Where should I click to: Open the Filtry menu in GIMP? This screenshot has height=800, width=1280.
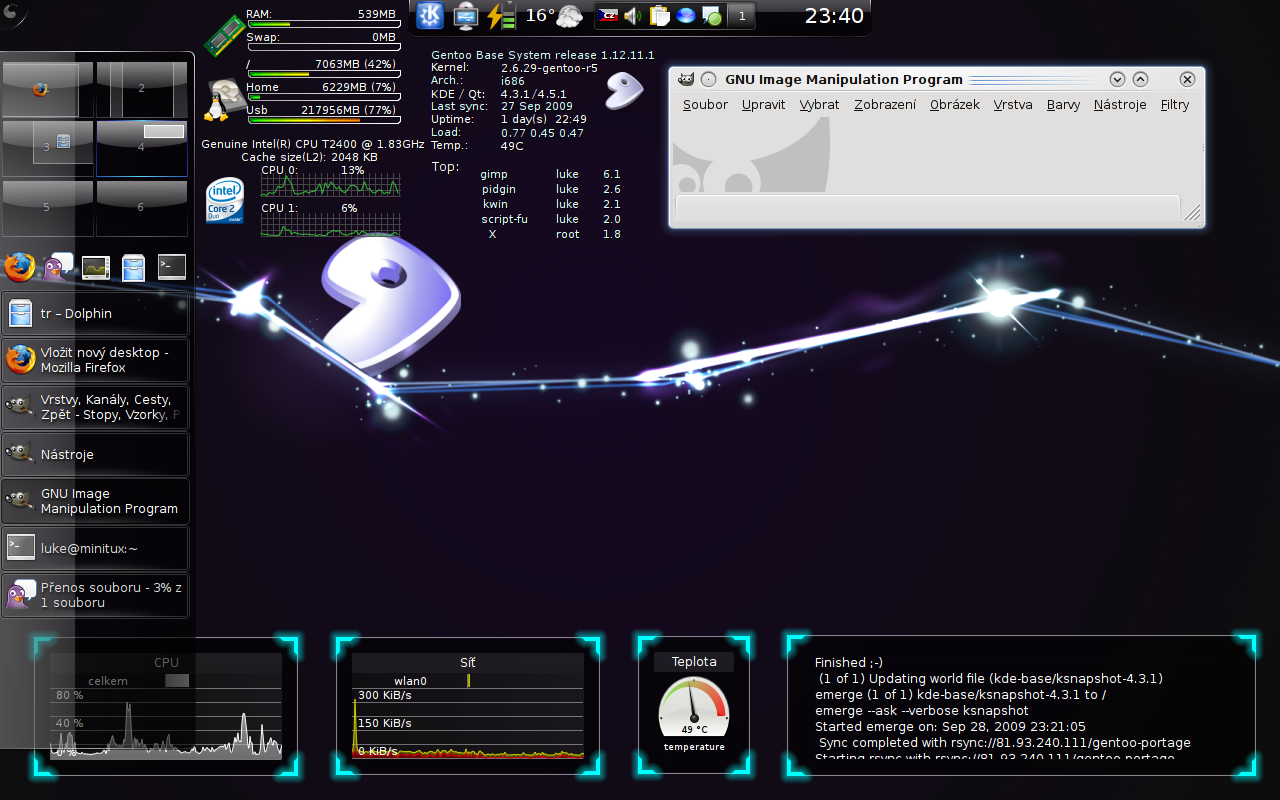click(1175, 105)
